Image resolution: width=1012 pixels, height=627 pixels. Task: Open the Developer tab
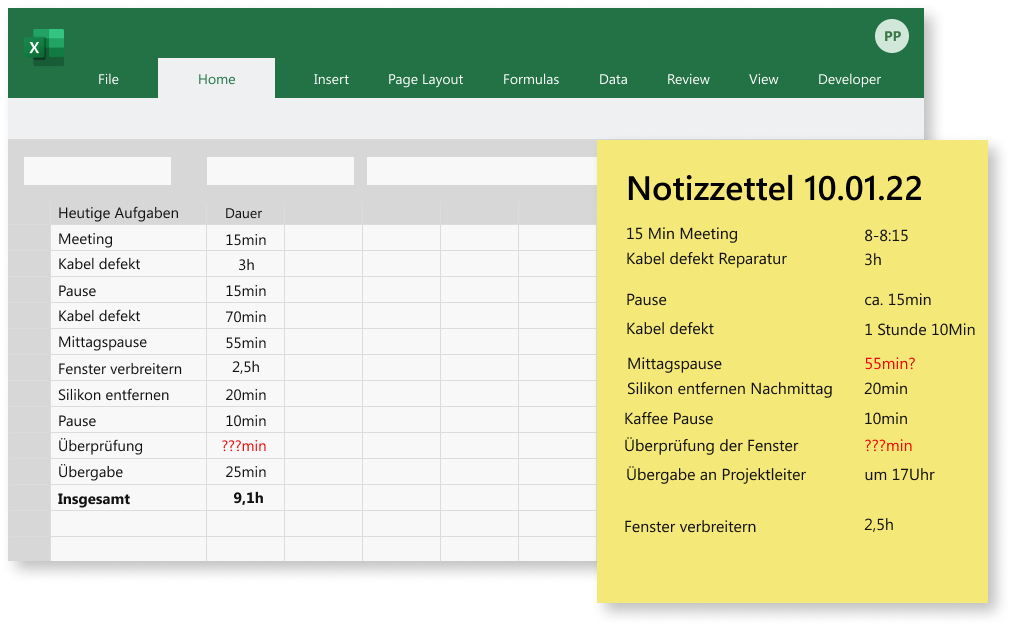click(849, 79)
